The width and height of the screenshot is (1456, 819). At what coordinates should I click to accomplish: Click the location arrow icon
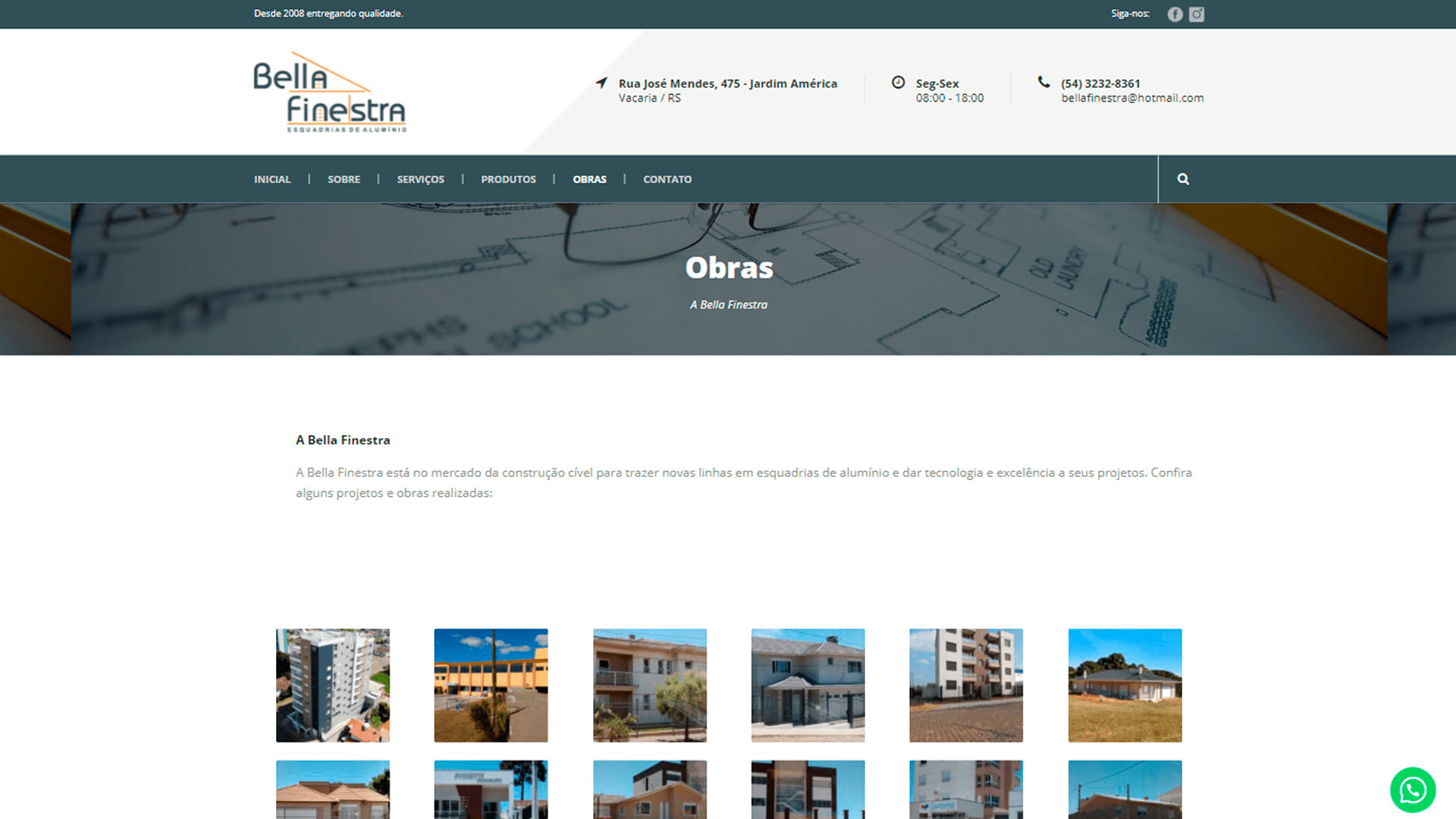point(601,83)
